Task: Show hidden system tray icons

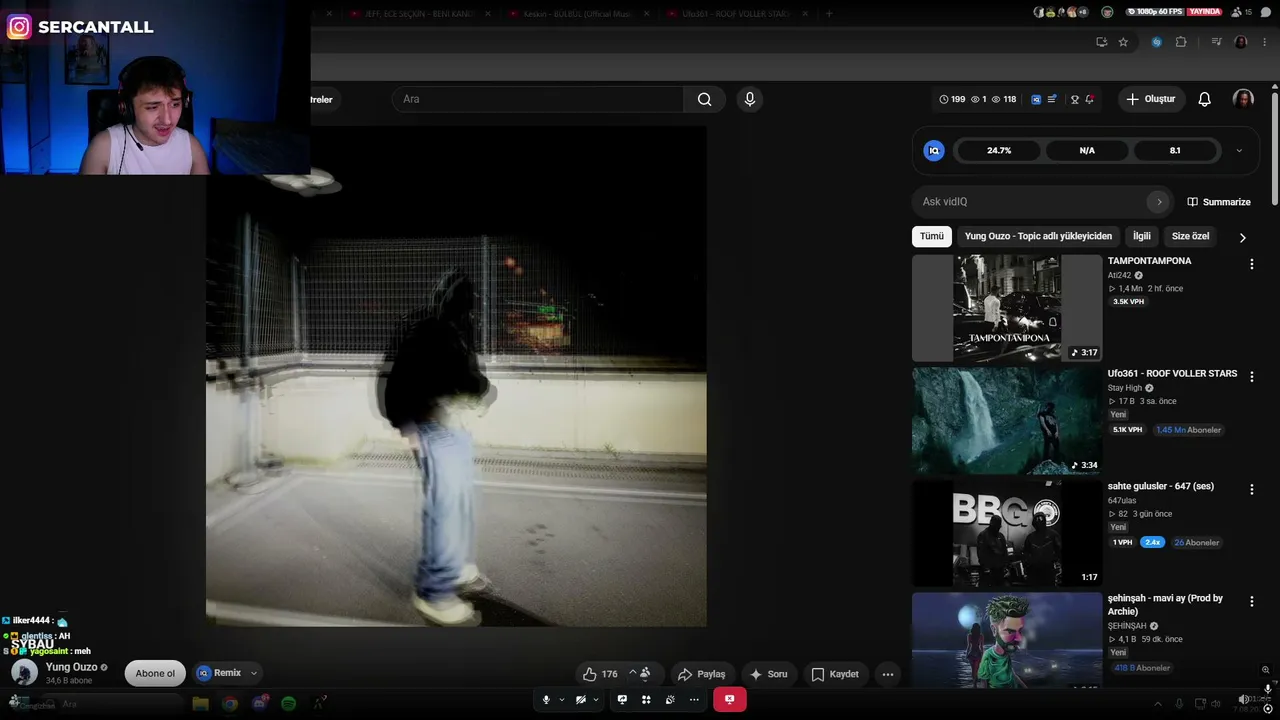Action: point(1158,703)
